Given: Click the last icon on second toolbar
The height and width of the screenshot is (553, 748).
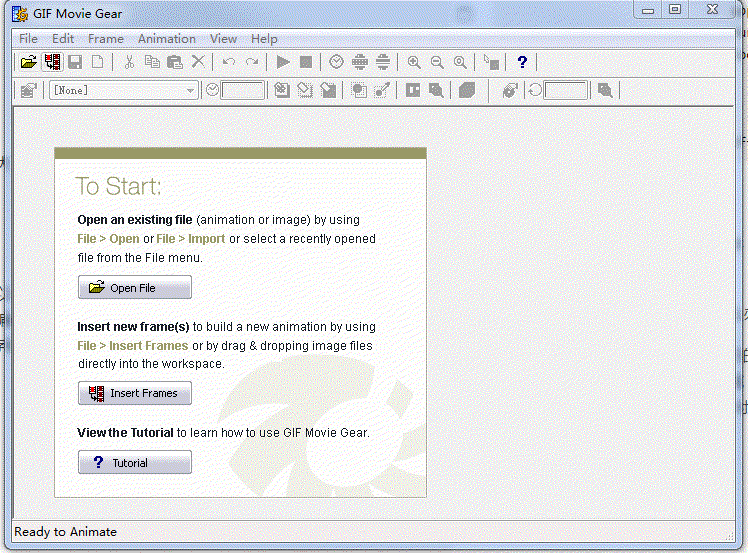Looking at the screenshot, I should 605,90.
